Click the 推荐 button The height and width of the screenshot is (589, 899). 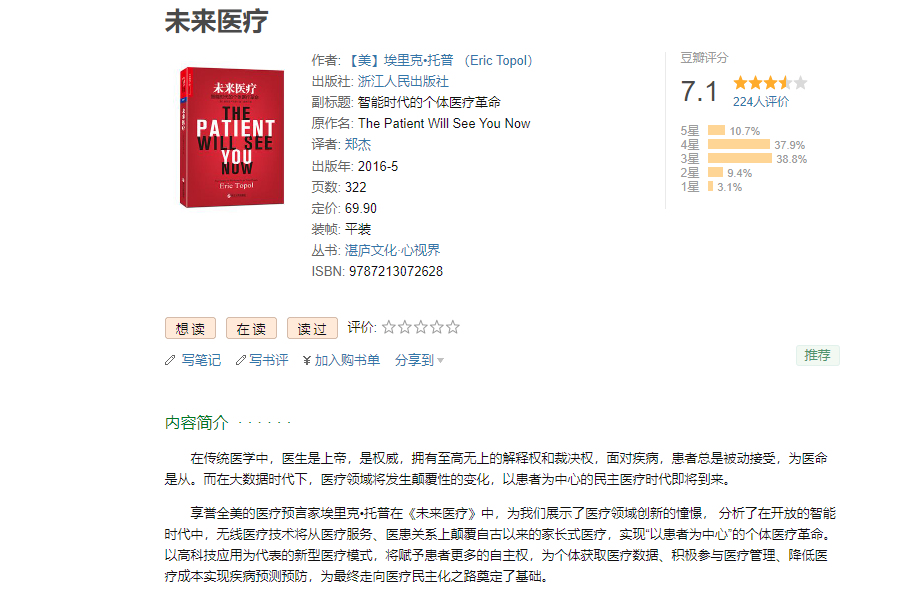pos(817,355)
